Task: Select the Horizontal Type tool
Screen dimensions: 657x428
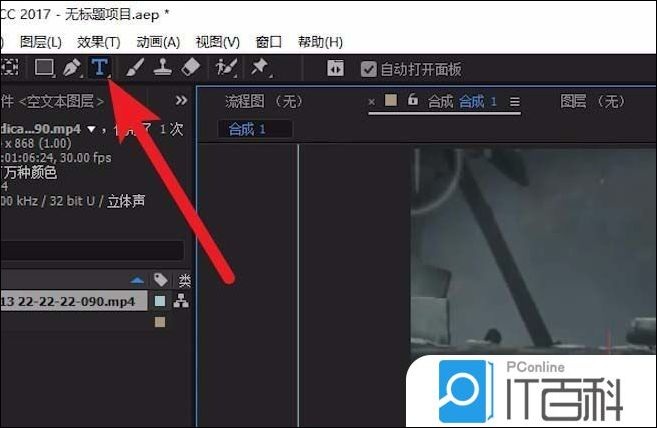Action: [100, 67]
